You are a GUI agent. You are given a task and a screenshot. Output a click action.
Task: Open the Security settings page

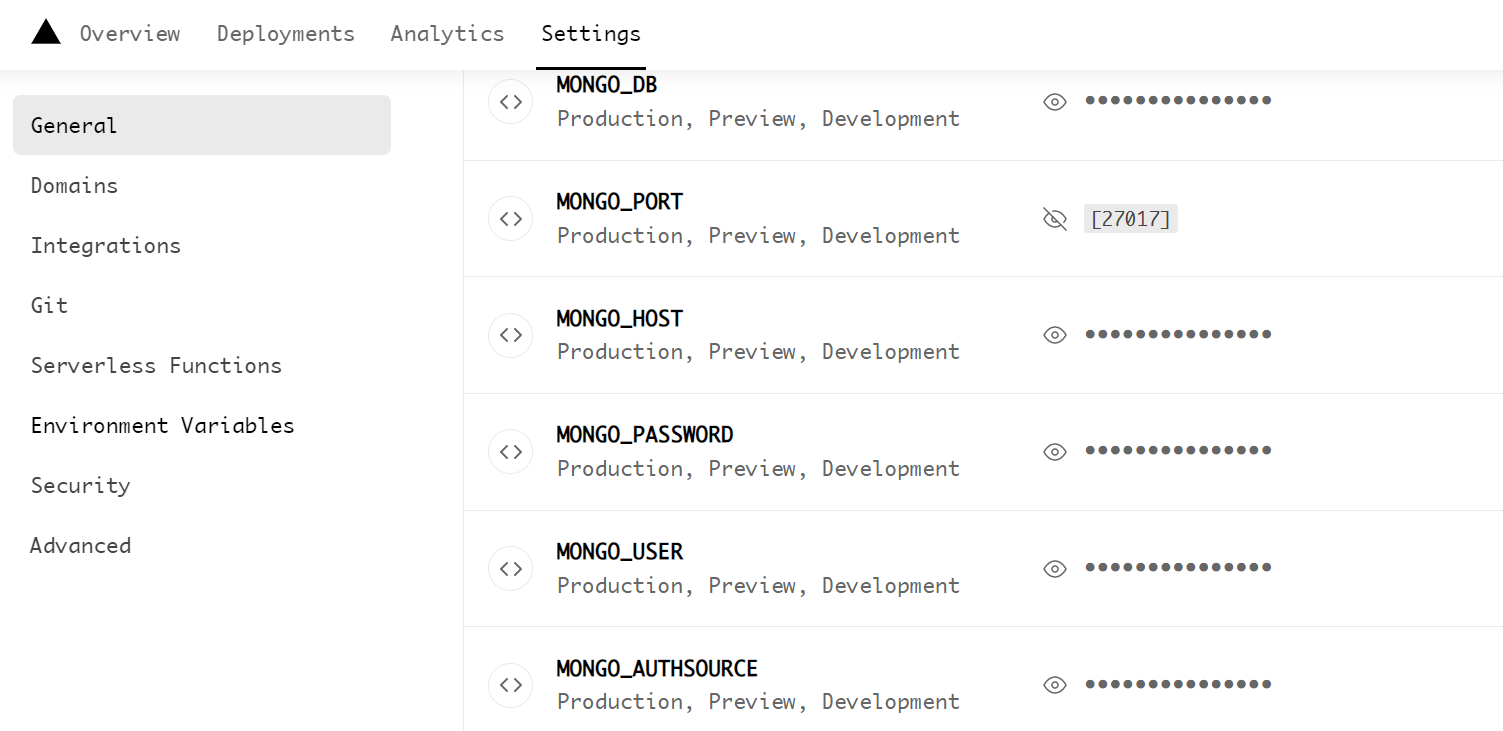click(80, 485)
